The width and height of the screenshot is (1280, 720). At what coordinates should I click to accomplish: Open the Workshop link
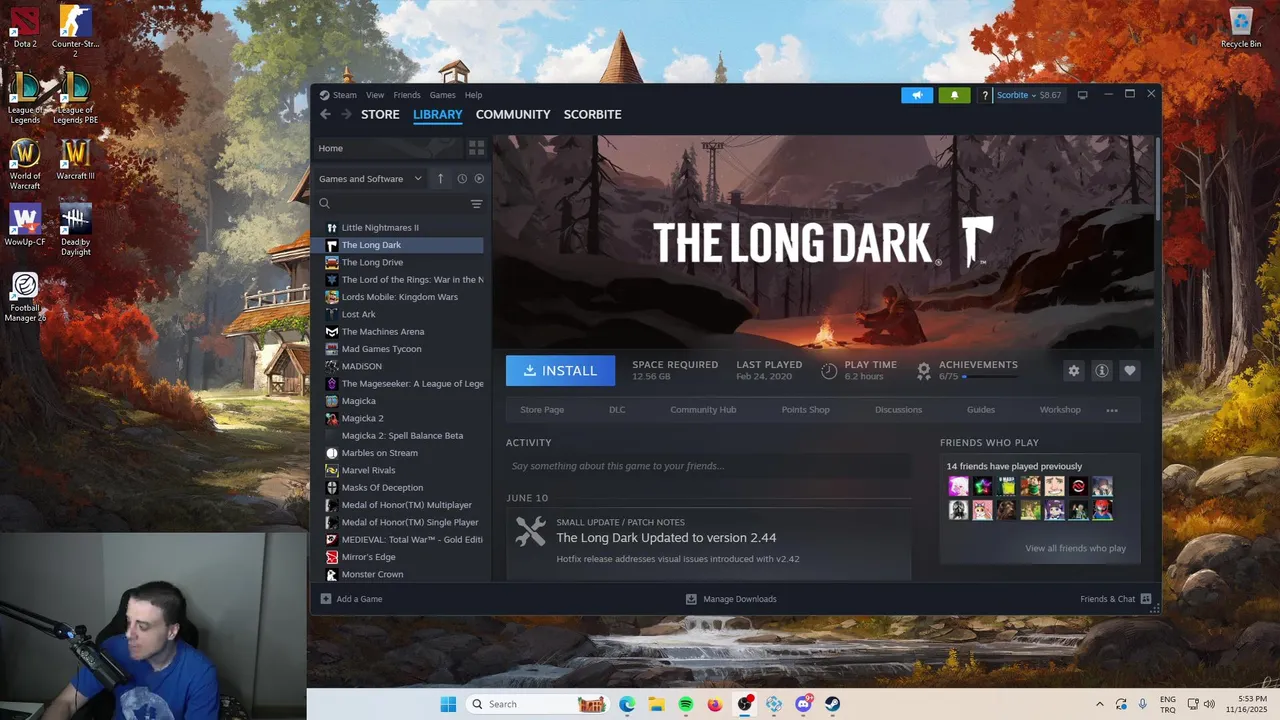1060,410
